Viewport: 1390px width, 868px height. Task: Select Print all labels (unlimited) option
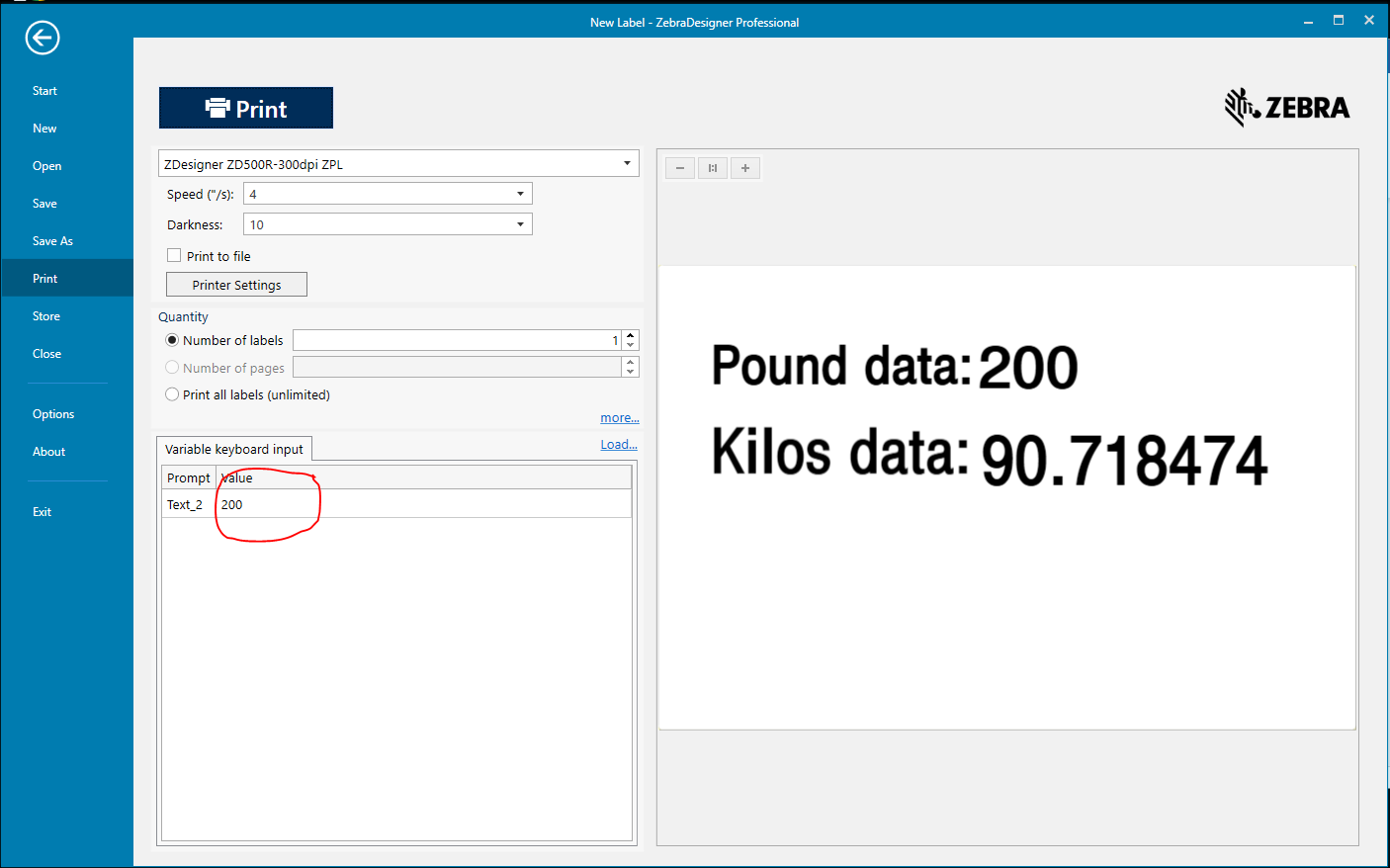[172, 394]
